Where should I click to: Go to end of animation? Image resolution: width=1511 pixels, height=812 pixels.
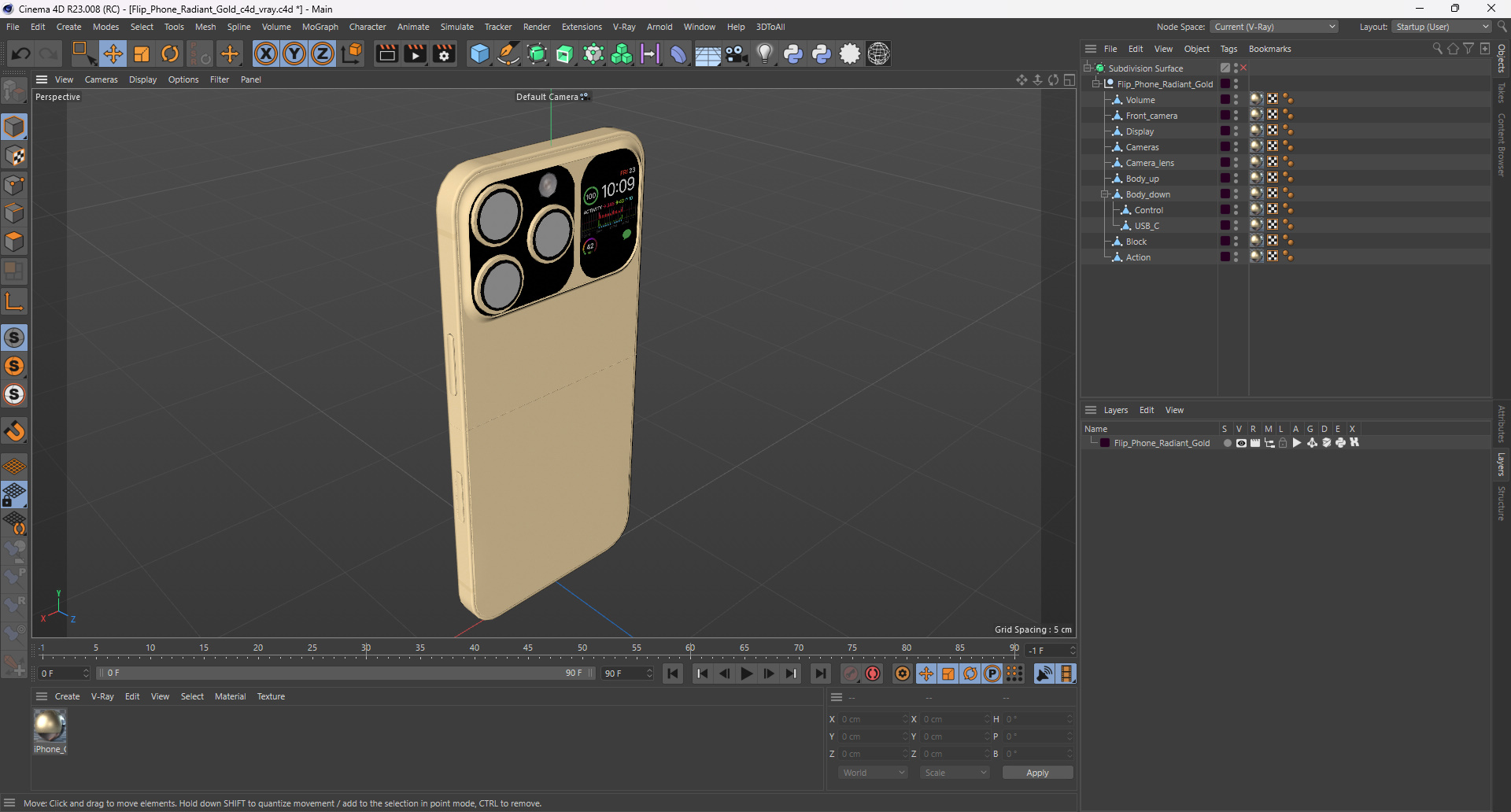click(820, 674)
